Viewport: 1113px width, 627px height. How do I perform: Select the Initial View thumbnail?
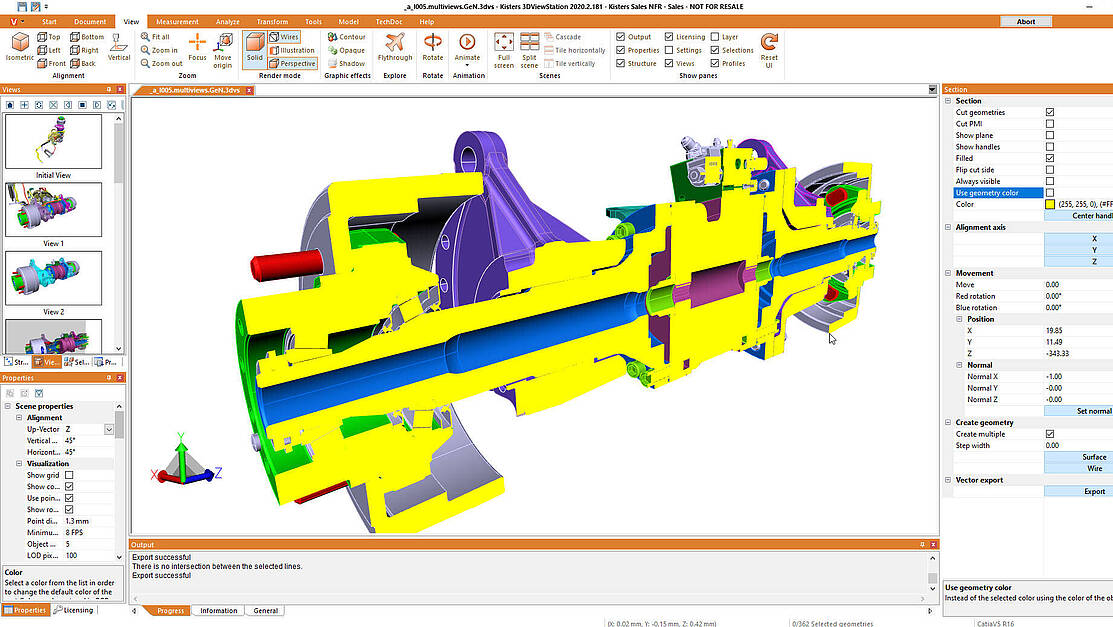(53, 141)
